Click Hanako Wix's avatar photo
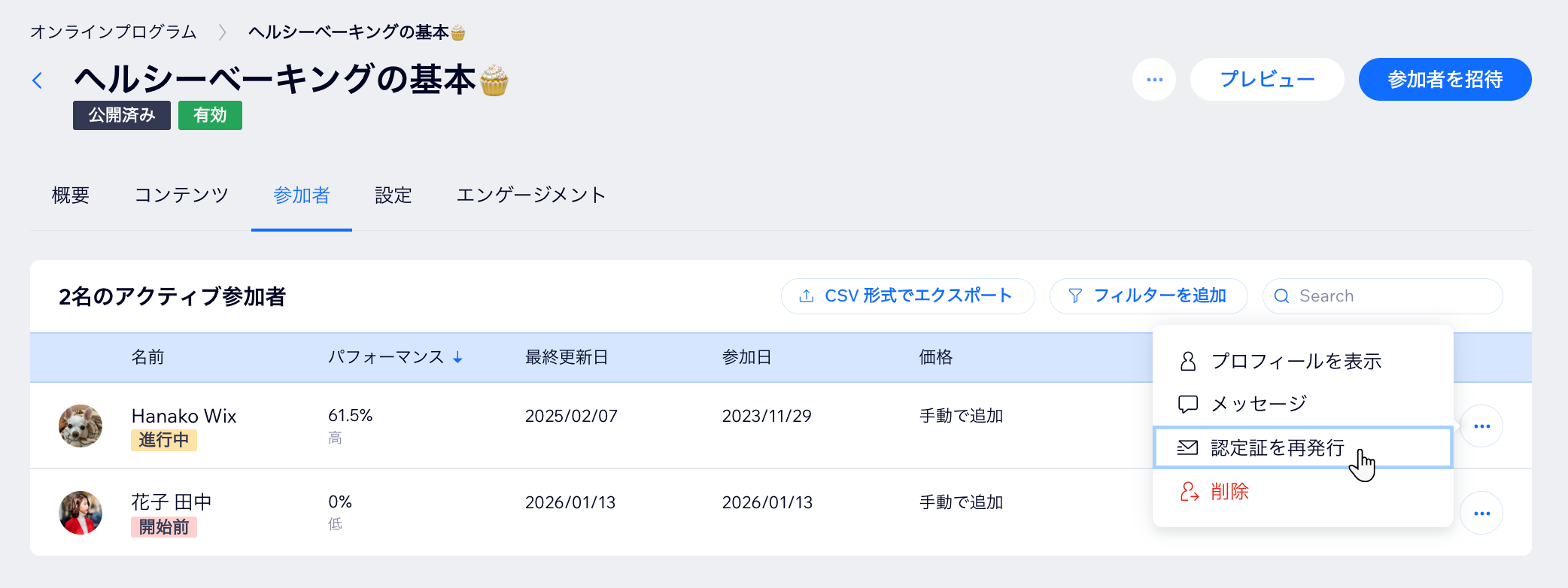This screenshot has height=588, width=1568. (x=81, y=426)
